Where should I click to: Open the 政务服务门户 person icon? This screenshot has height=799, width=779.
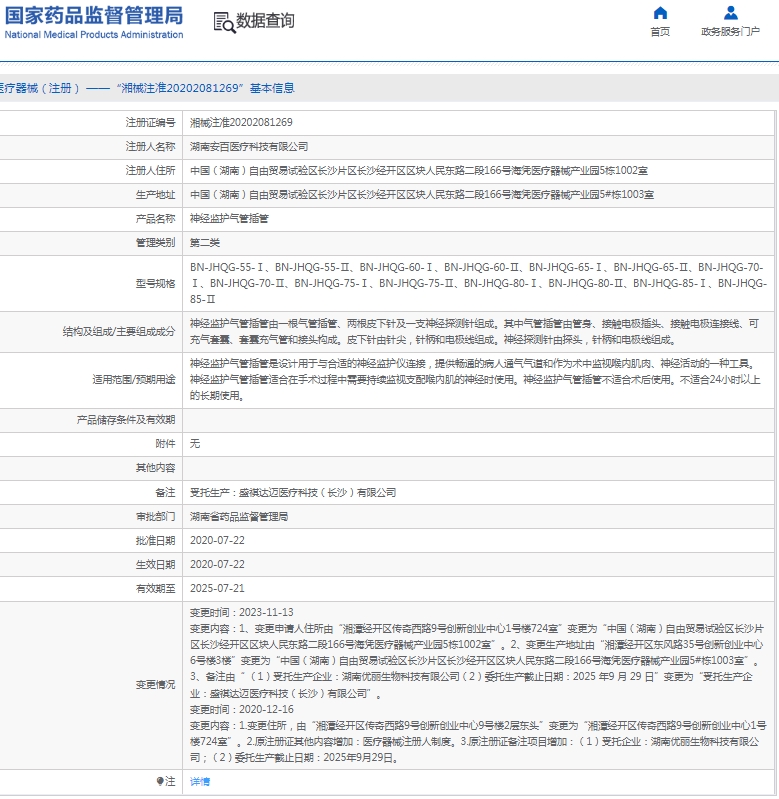pos(731,13)
